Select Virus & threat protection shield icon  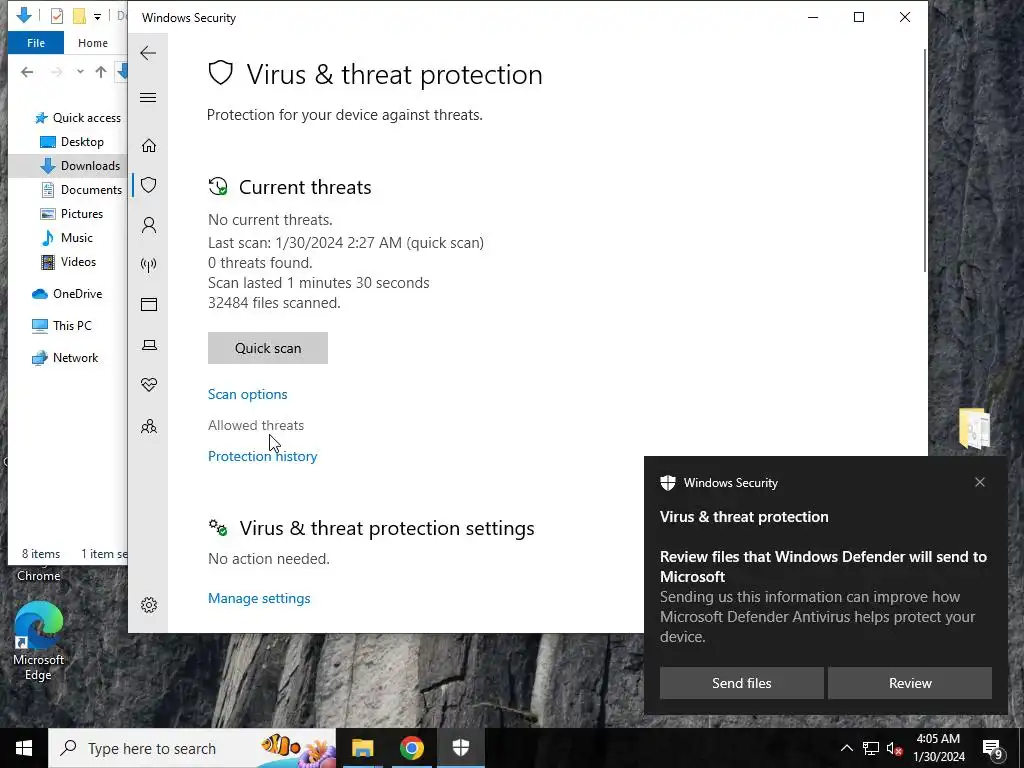point(149,185)
